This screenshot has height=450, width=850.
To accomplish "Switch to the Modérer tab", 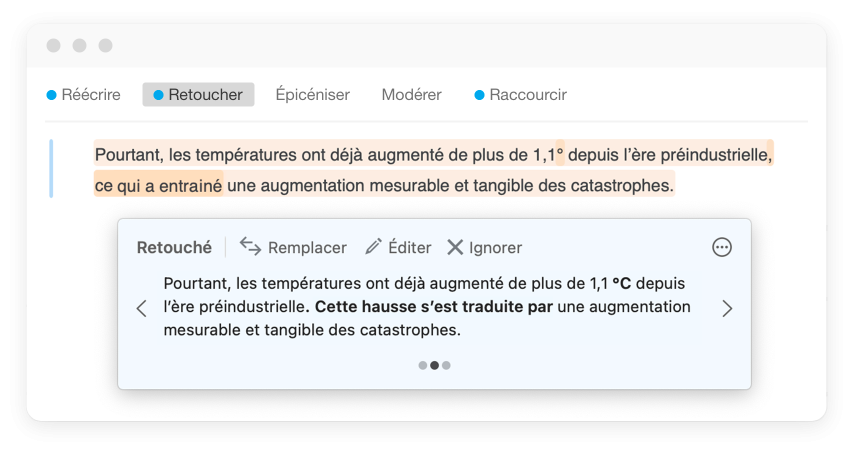I will click(x=411, y=95).
